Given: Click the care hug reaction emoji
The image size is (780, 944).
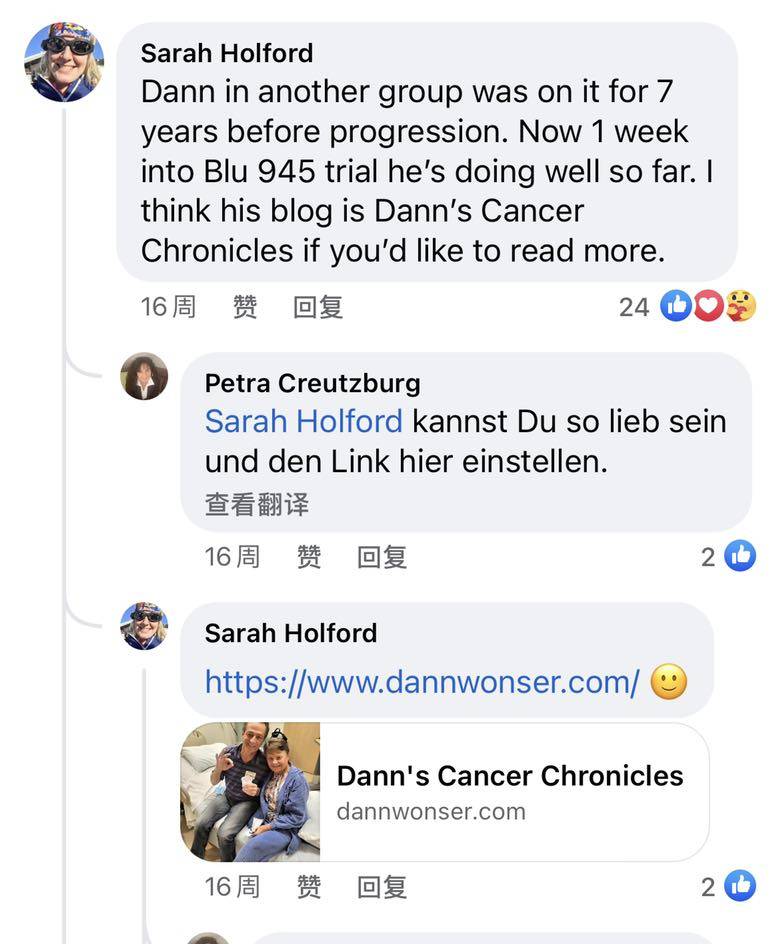Looking at the screenshot, I should (740, 306).
